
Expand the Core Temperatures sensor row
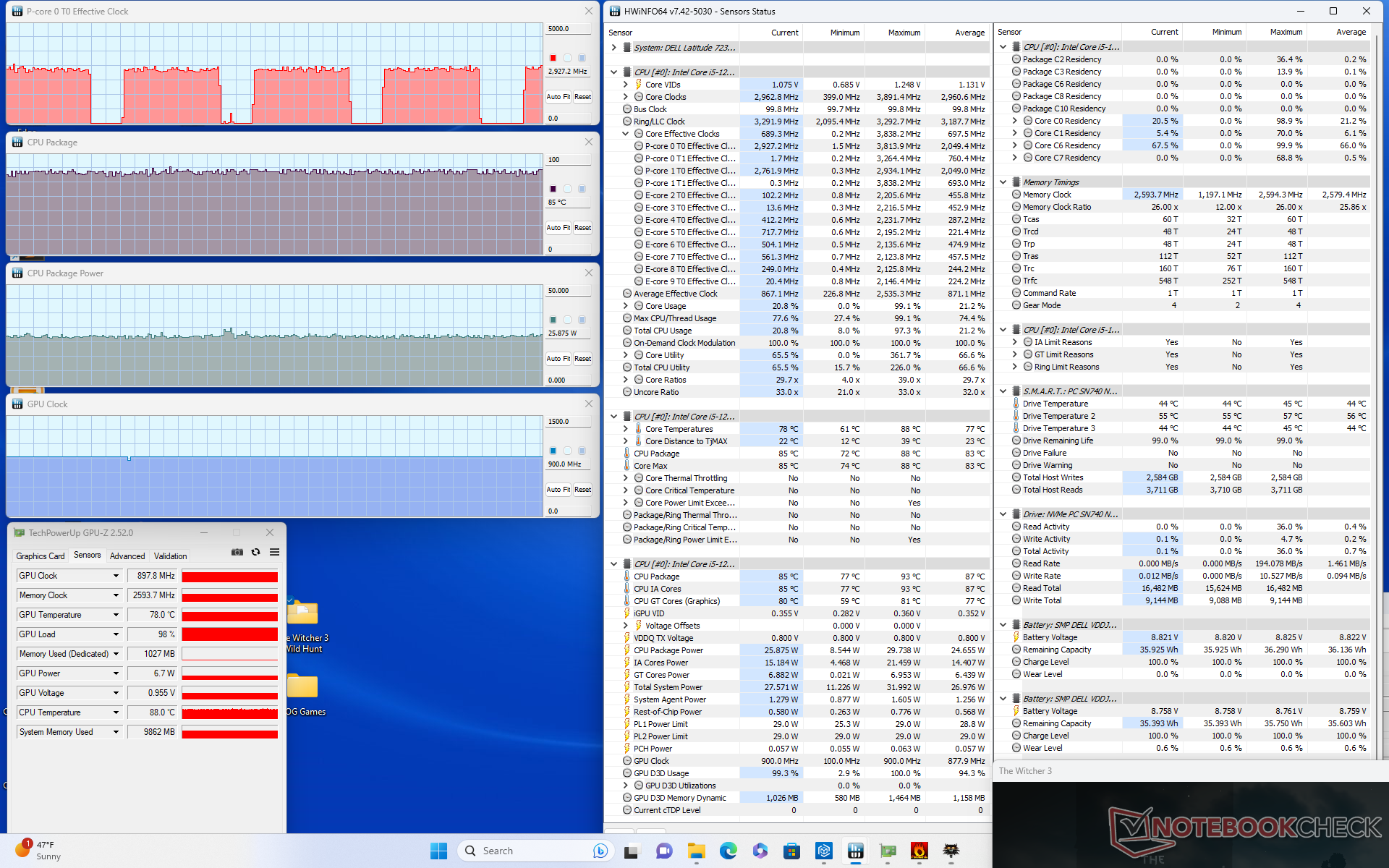point(626,429)
